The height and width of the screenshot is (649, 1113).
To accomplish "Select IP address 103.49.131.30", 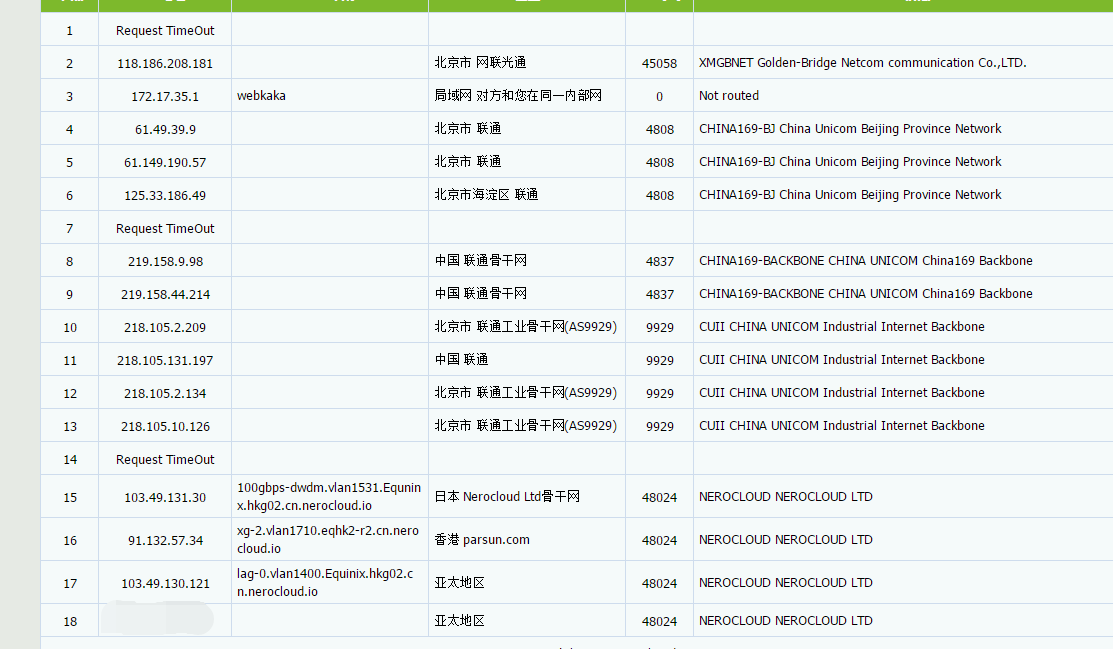I will [165, 498].
